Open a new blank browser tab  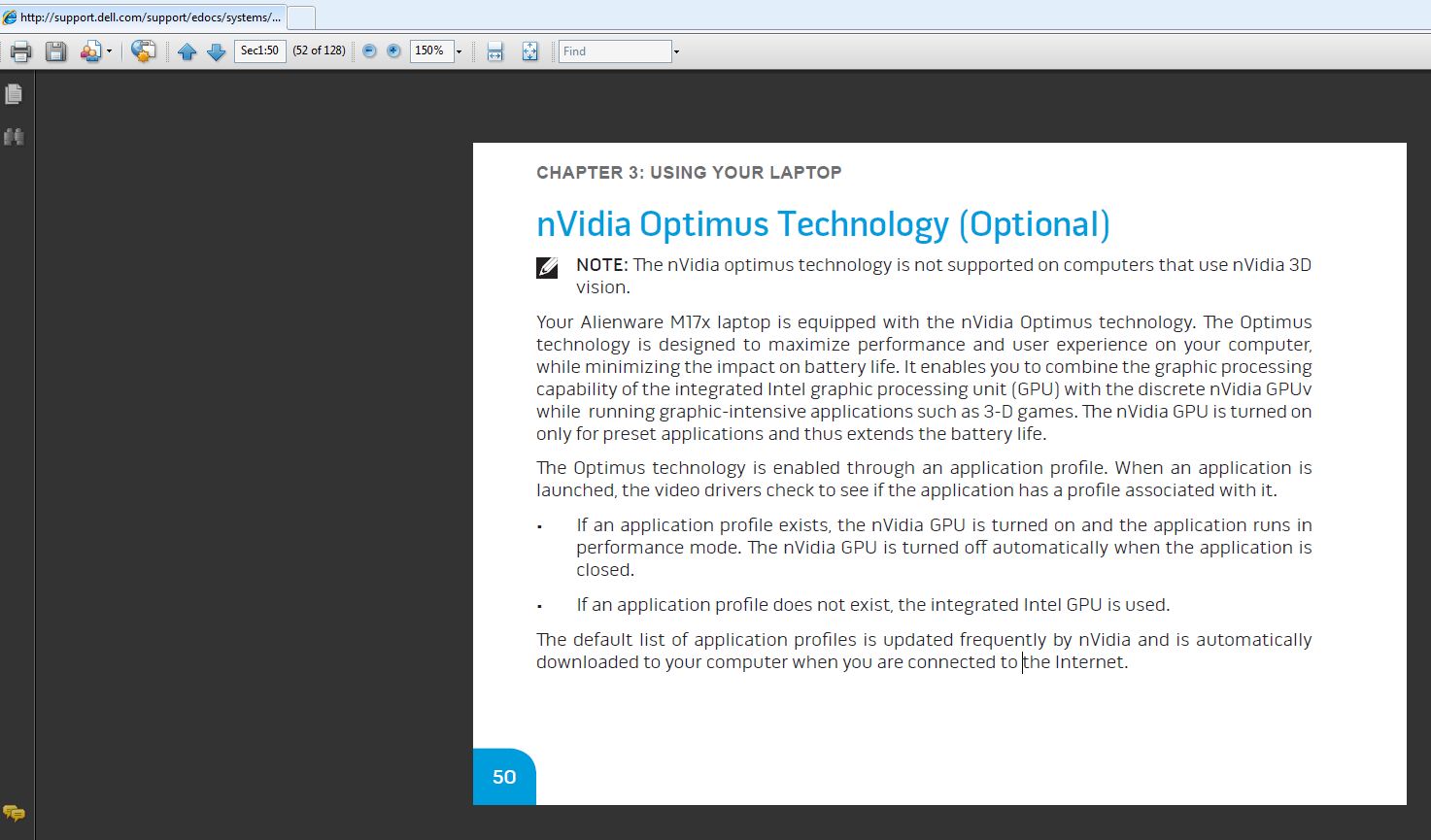pos(301,17)
